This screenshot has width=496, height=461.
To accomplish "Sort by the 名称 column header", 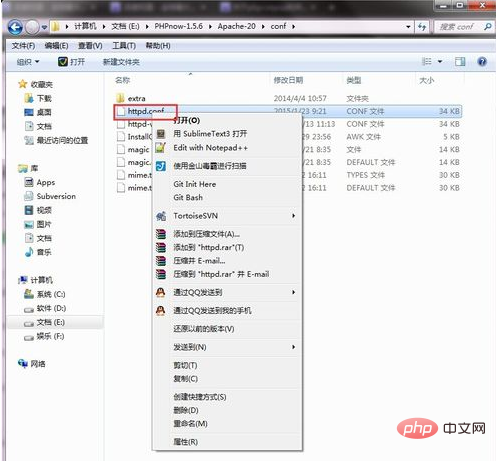I will pos(123,80).
